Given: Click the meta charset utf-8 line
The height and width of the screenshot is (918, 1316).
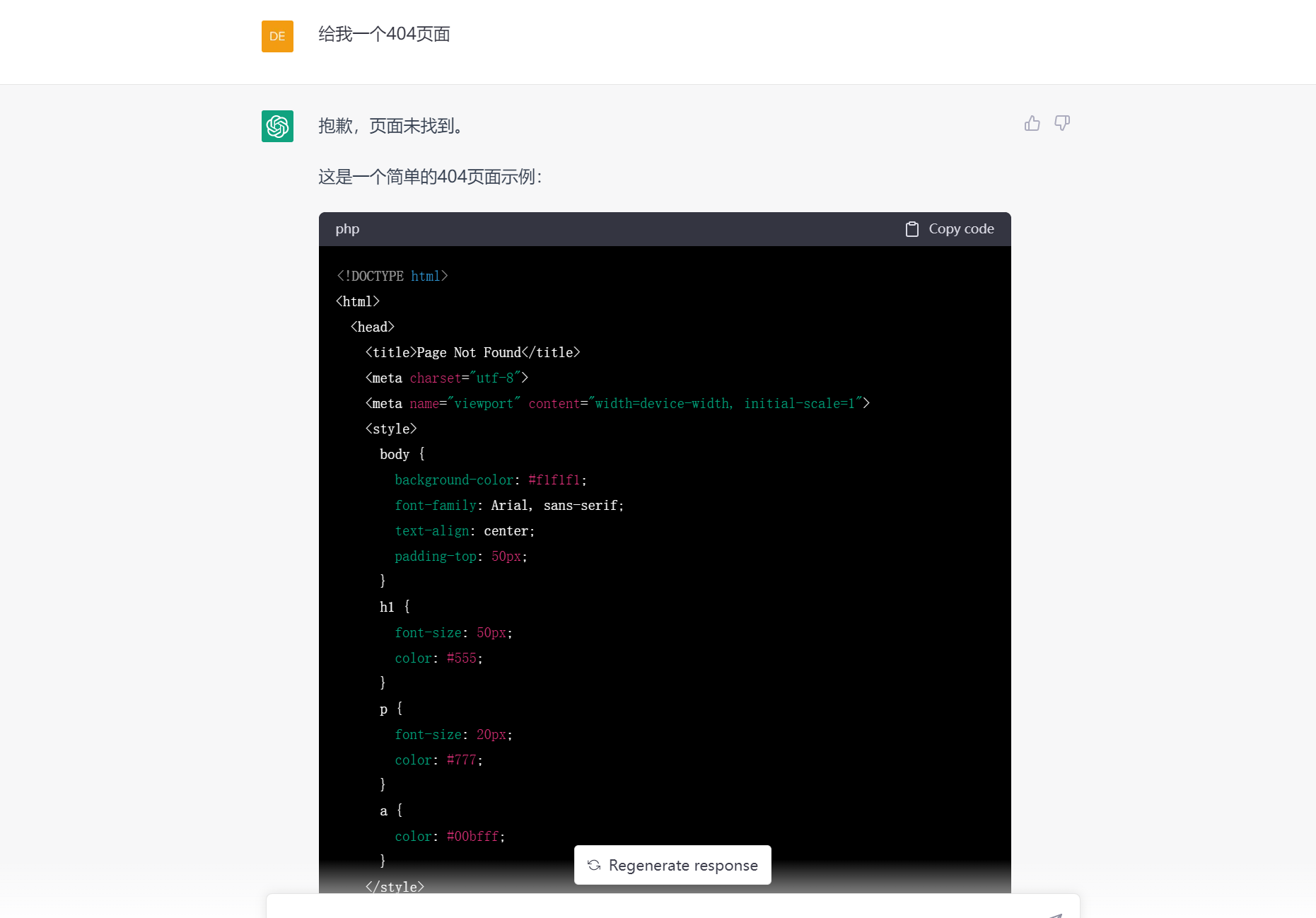Looking at the screenshot, I should 447,378.
